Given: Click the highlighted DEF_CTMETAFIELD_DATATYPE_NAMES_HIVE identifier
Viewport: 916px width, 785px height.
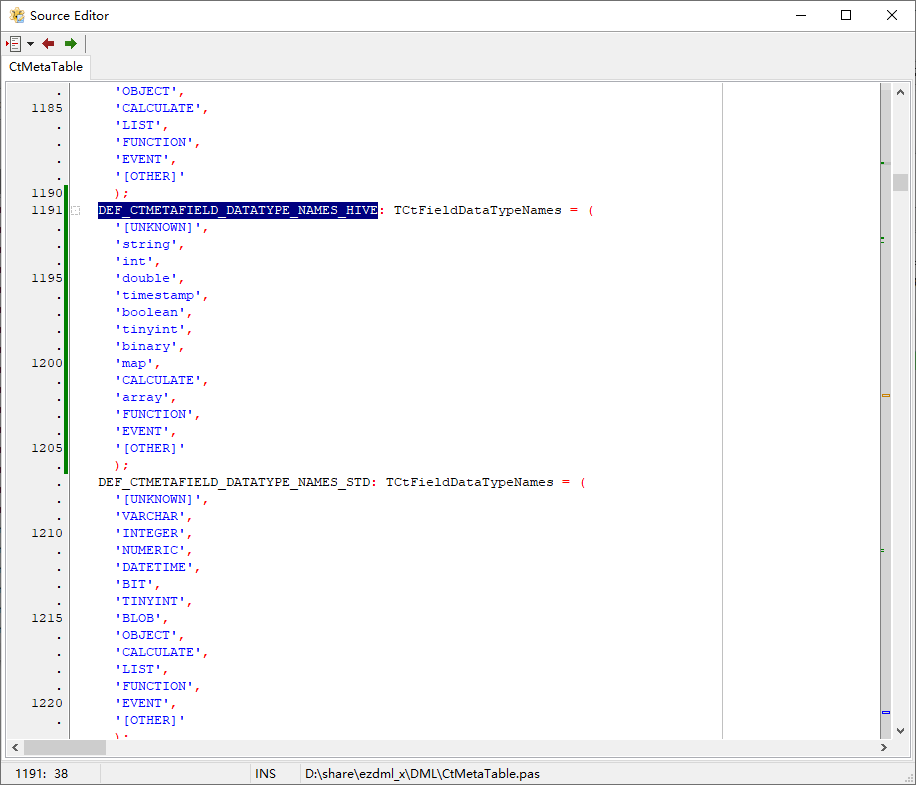Looking at the screenshot, I should 238,210.
